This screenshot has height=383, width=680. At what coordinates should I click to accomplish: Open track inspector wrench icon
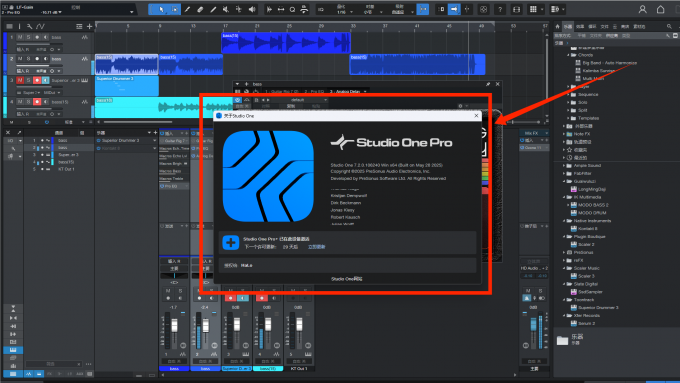click(x=29, y=26)
